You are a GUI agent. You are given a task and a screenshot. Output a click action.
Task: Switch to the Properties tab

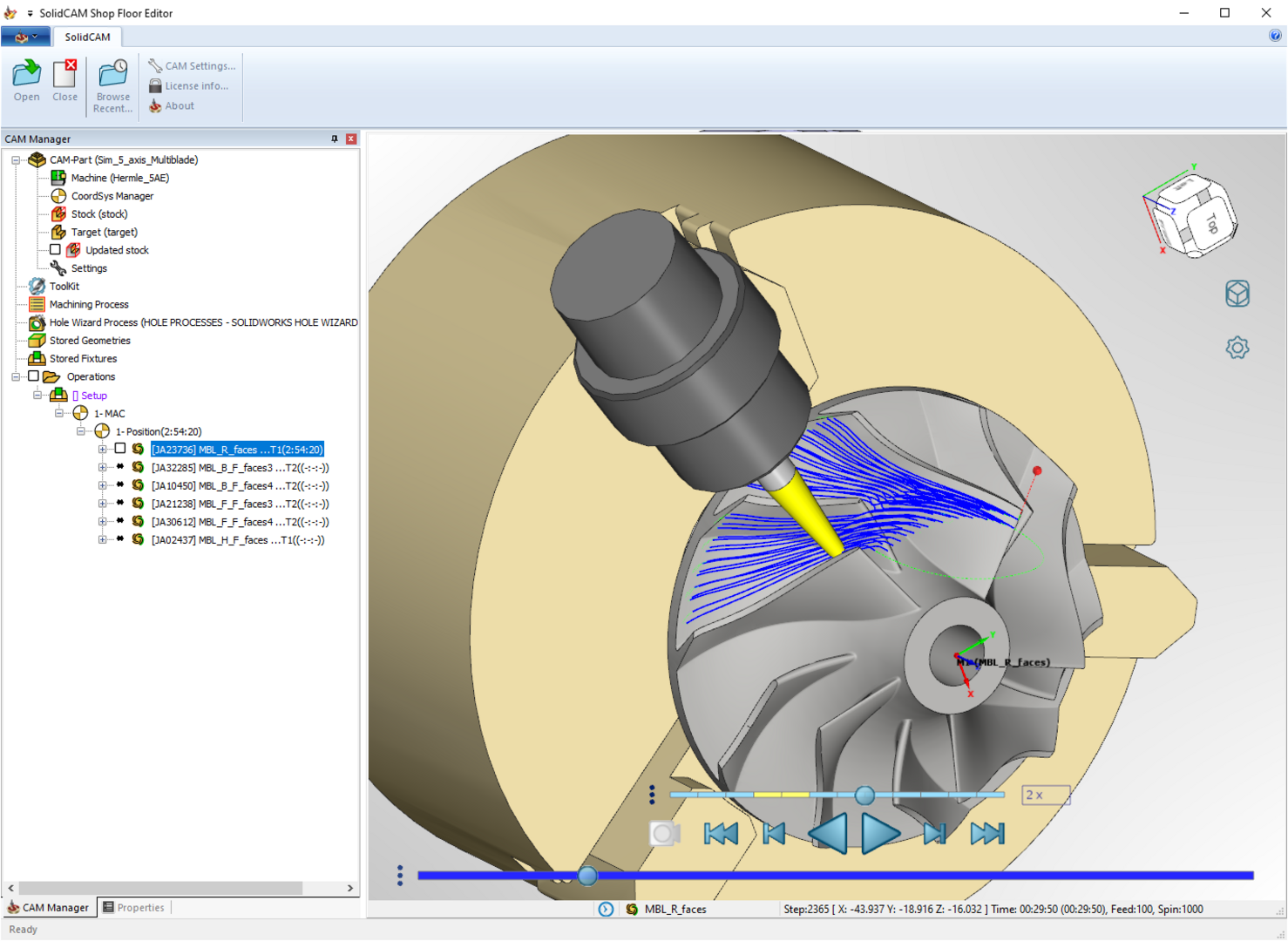[133, 908]
